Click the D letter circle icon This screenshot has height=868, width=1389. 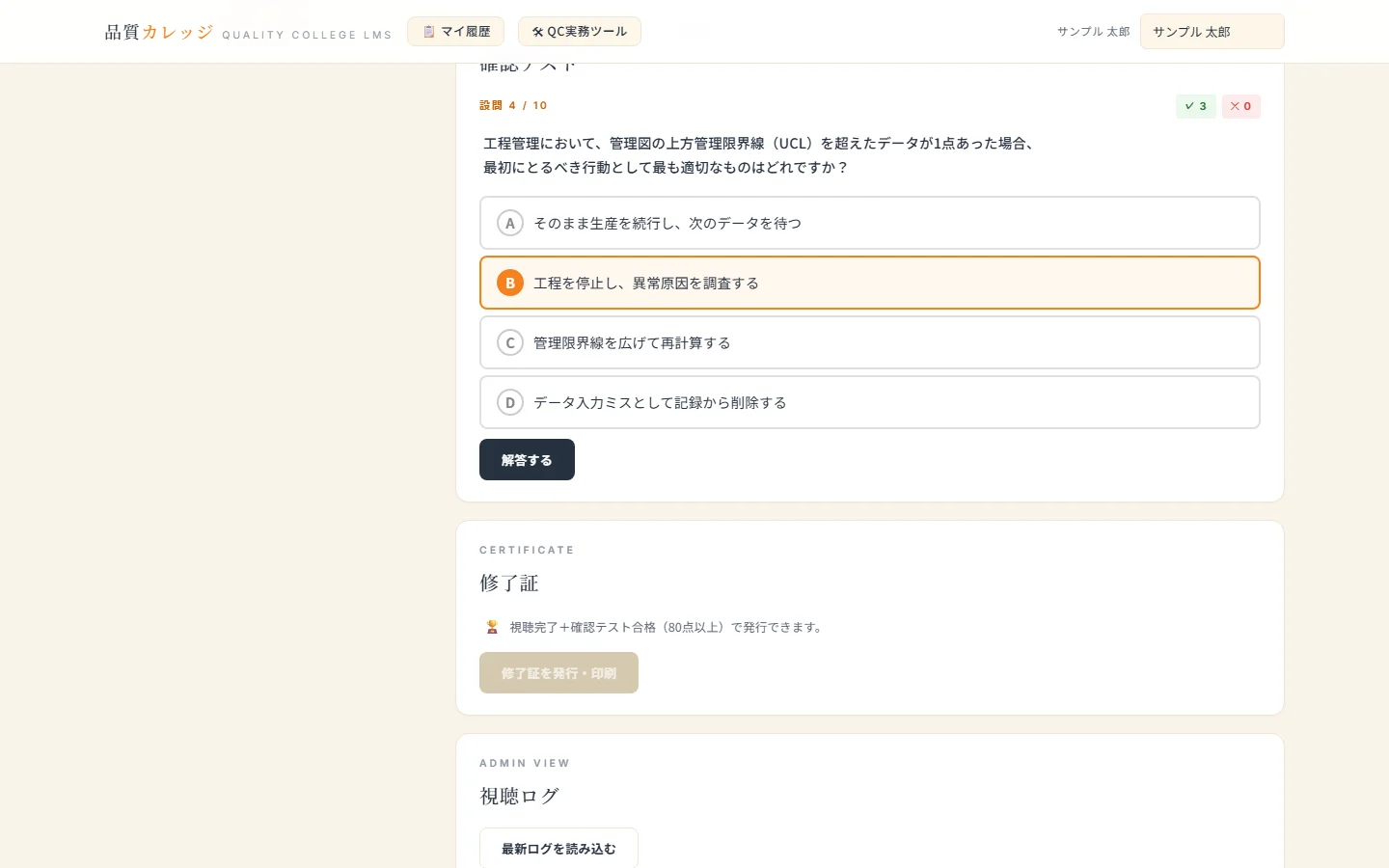point(509,402)
